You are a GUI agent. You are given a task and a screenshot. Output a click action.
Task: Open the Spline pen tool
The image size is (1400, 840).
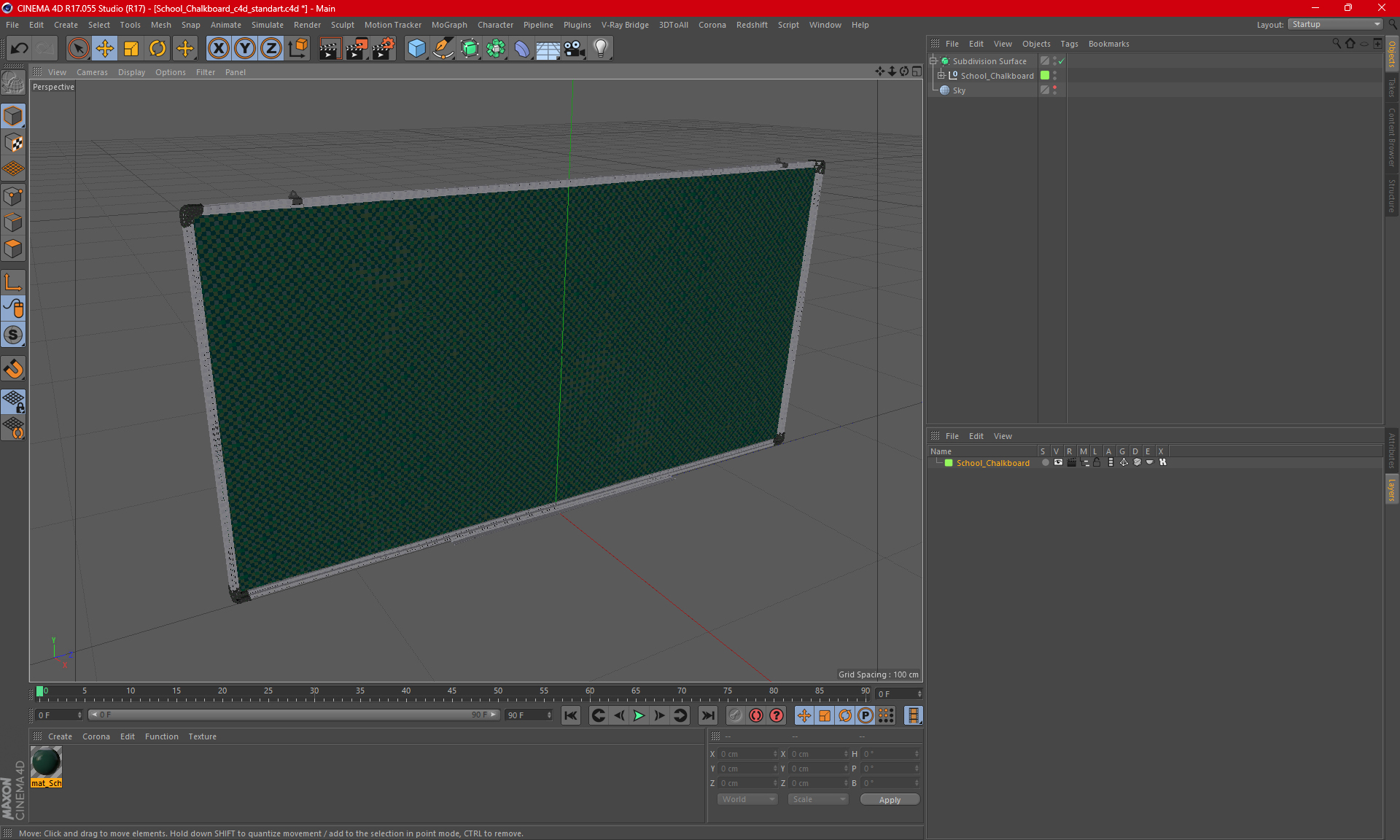click(443, 48)
